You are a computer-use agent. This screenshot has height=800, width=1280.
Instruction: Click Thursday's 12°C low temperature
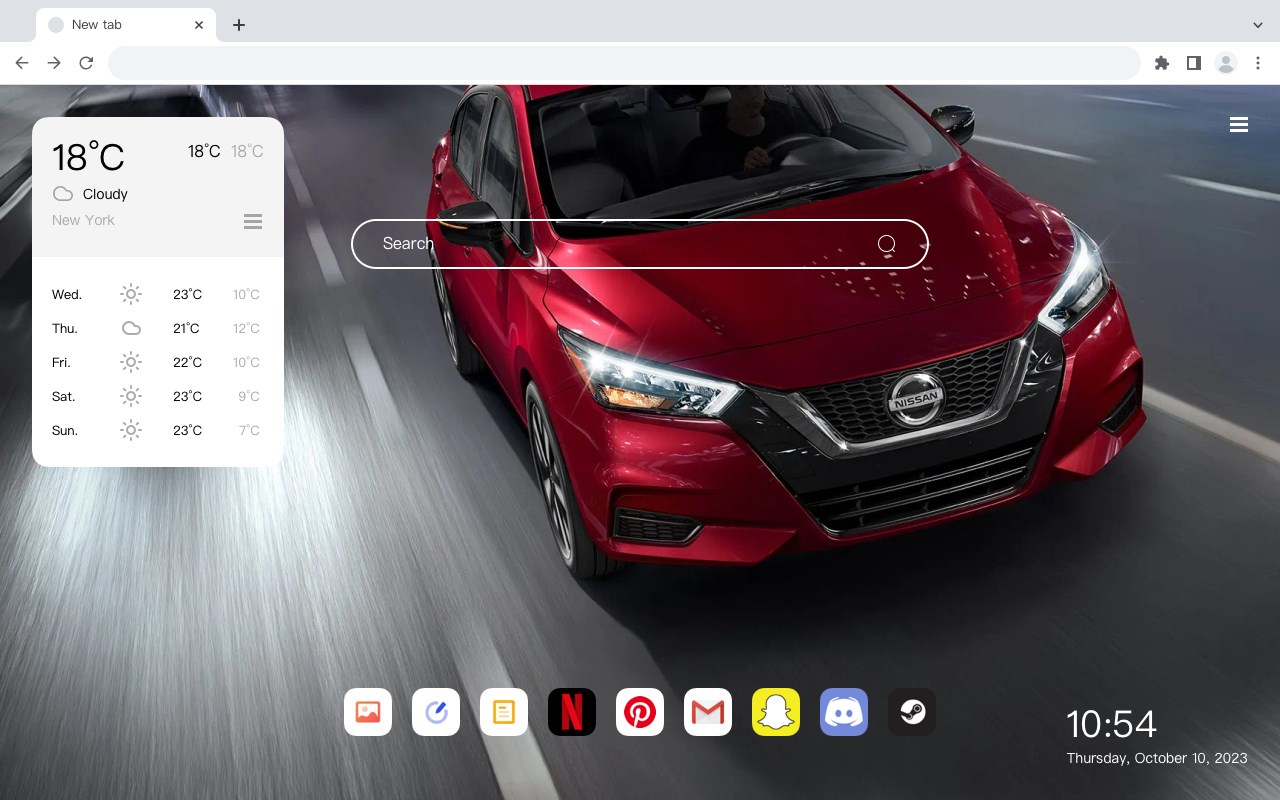coord(246,328)
